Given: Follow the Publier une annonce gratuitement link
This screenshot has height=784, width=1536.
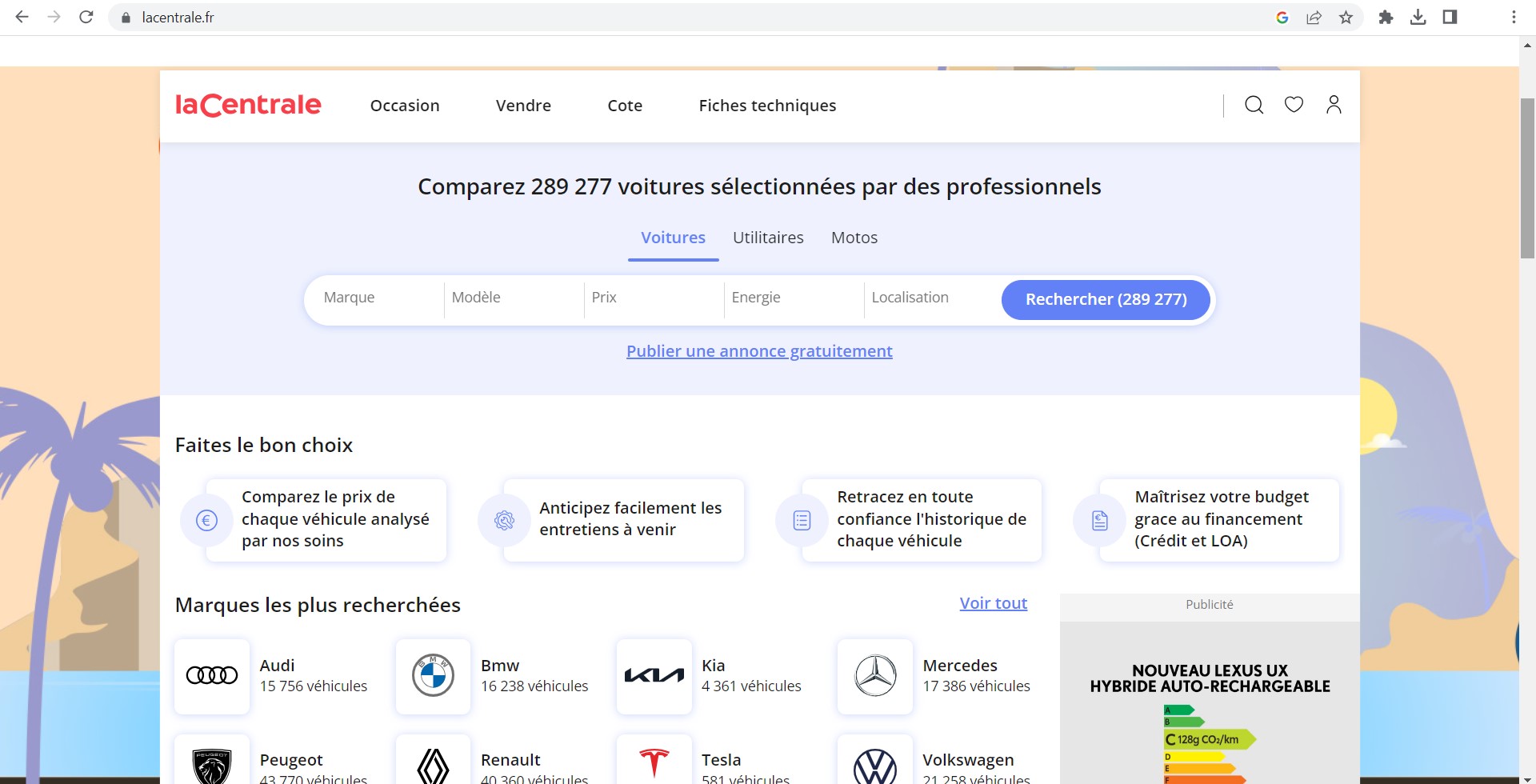Looking at the screenshot, I should 759,351.
